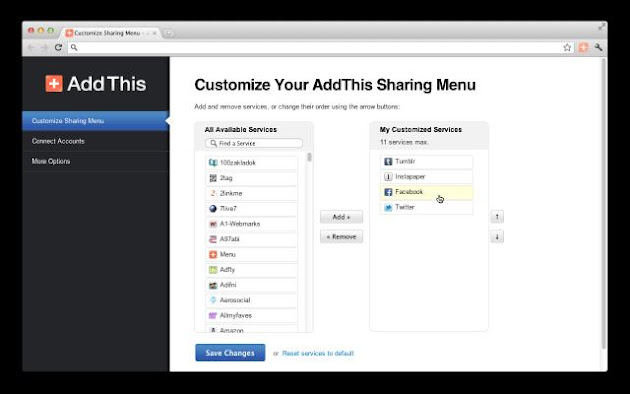Select Menu in available services
The height and width of the screenshot is (394, 630).
click(252, 254)
